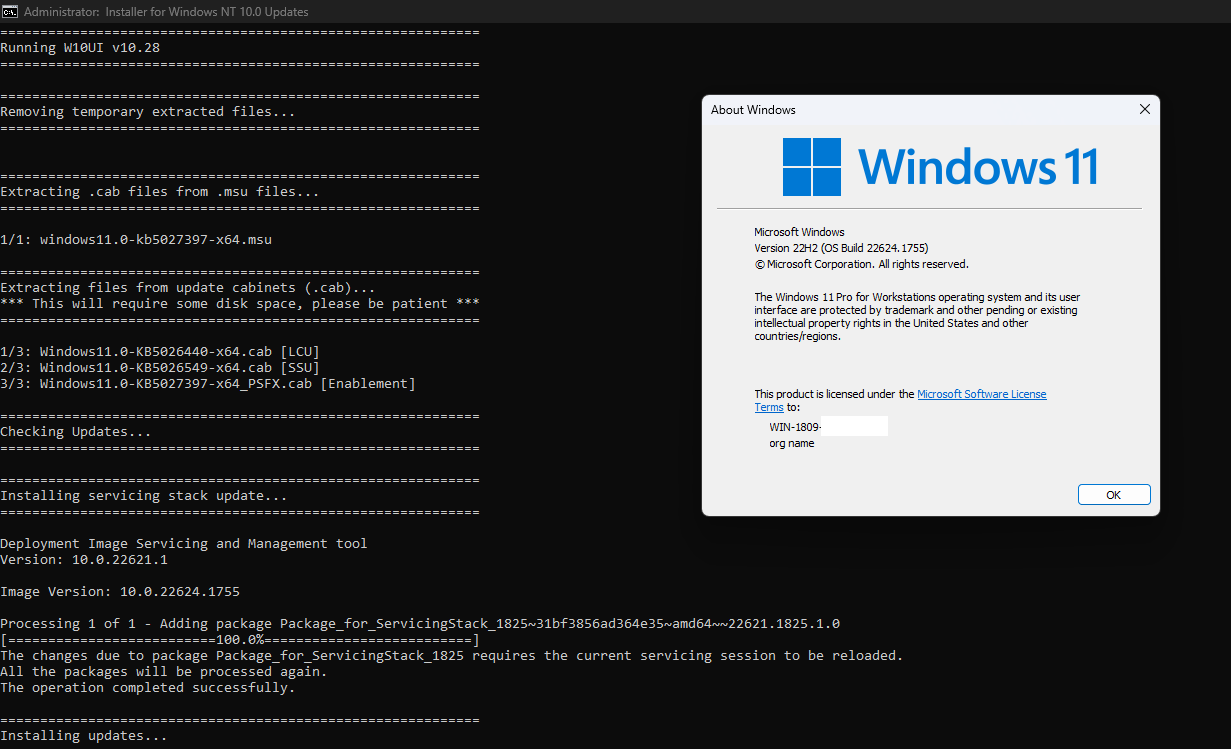Select the 'Version: 10.0.22621.1' line
The image size is (1231, 749).
tap(84, 560)
